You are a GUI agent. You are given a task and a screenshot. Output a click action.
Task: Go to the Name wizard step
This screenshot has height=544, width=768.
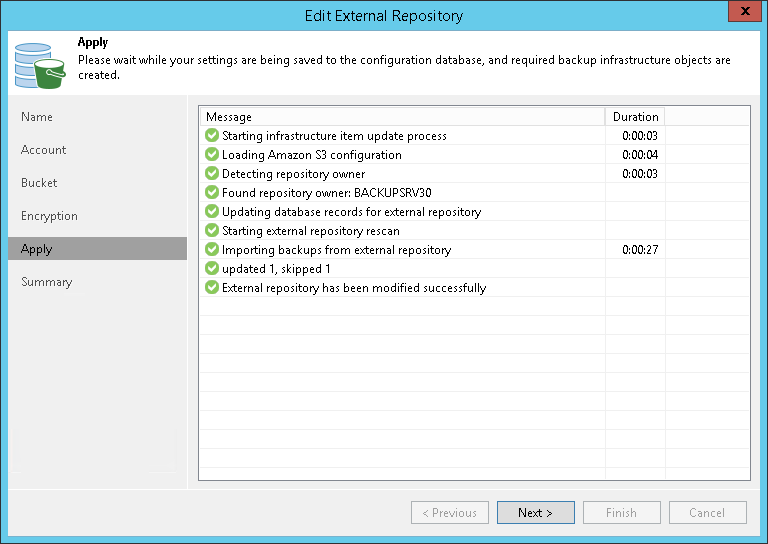tap(37, 117)
